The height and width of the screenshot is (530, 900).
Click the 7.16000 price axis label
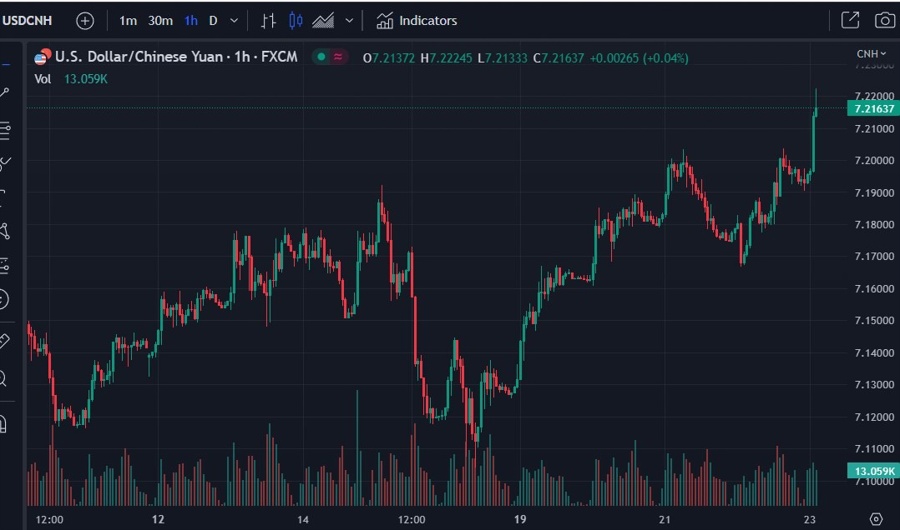[x=874, y=289]
